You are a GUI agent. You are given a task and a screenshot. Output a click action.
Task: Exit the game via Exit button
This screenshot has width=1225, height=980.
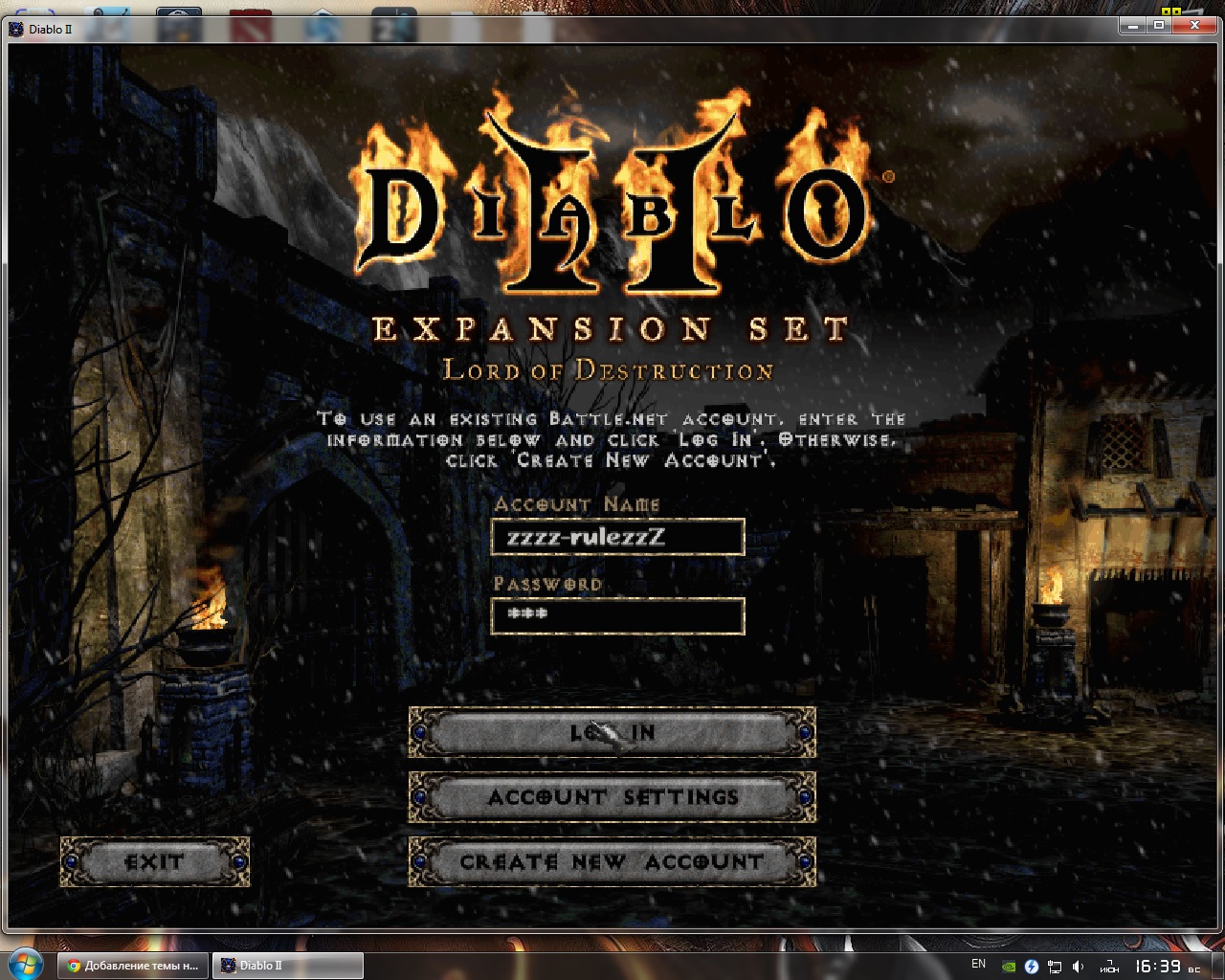coord(155,861)
